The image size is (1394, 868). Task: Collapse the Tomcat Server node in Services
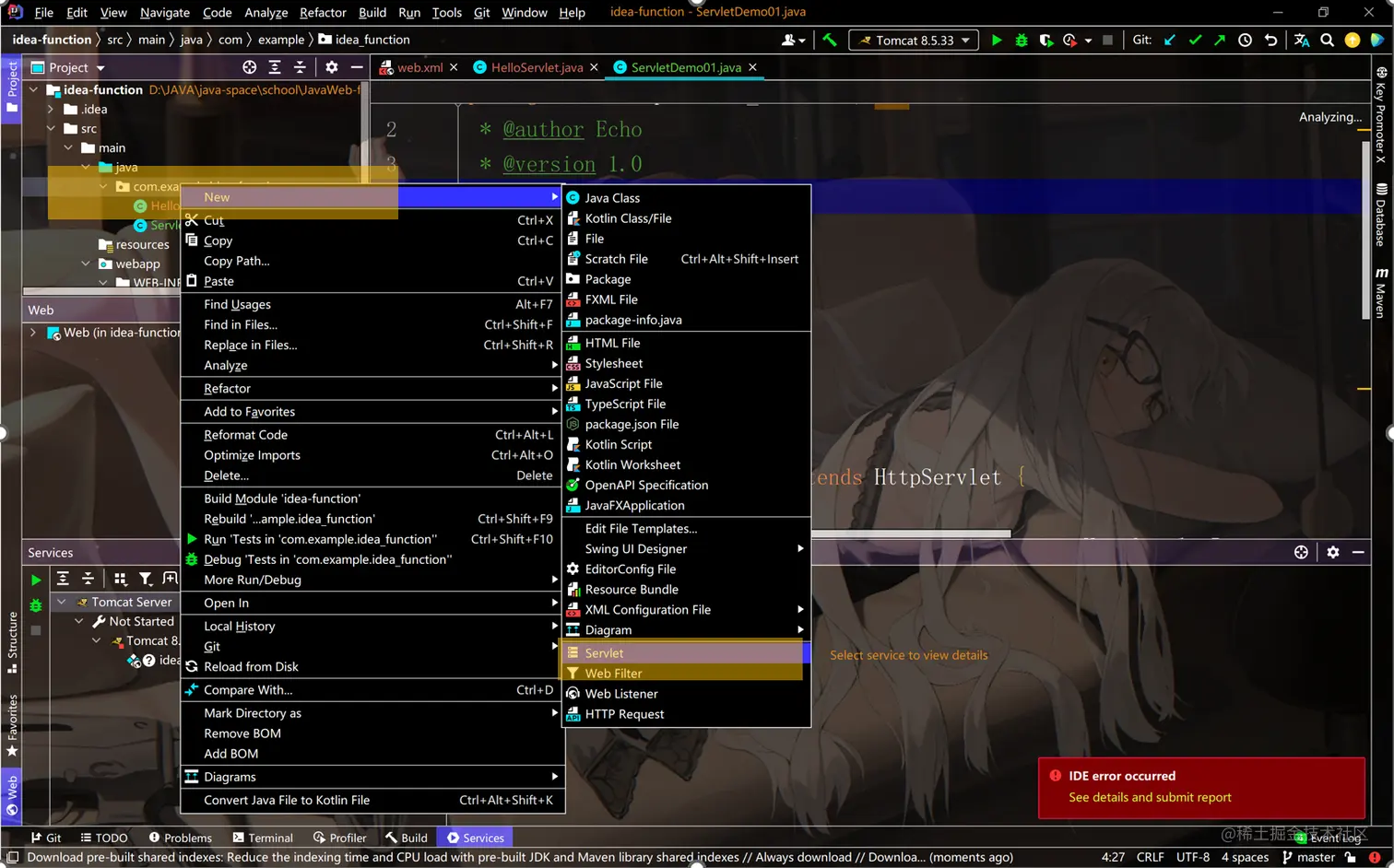(62, 602)
